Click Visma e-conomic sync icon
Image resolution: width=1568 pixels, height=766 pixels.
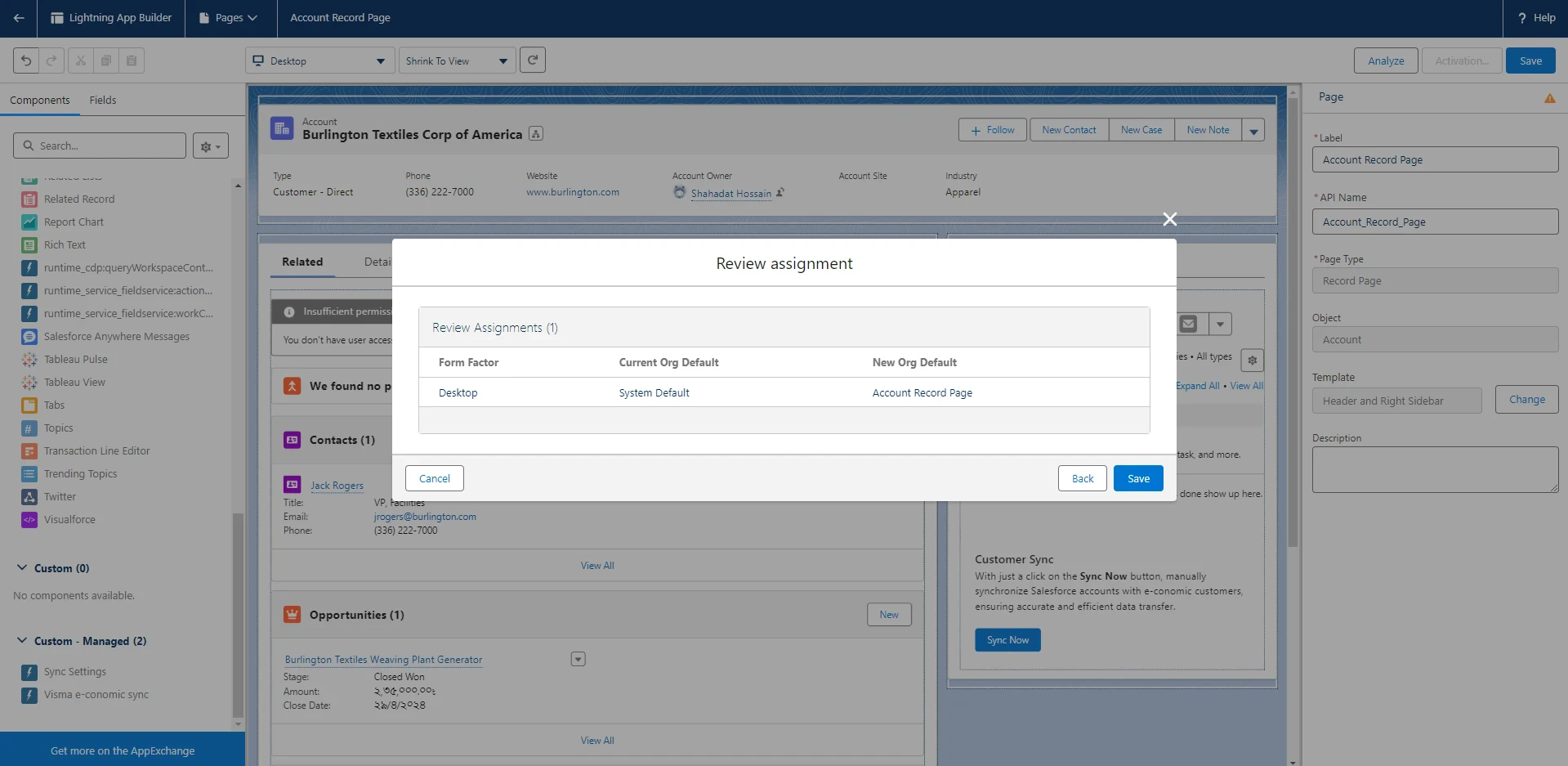tap(29, 695)
